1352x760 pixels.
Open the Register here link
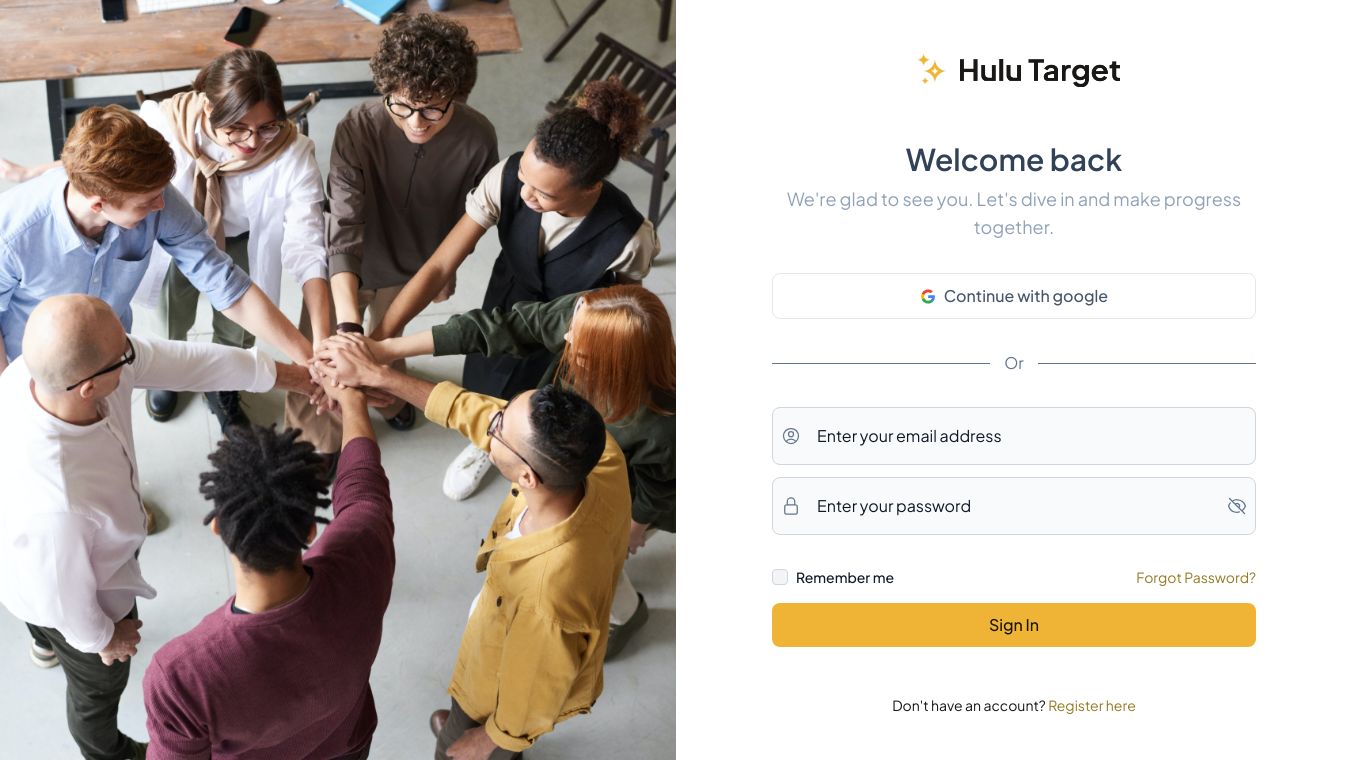(x=1092, y=706)
